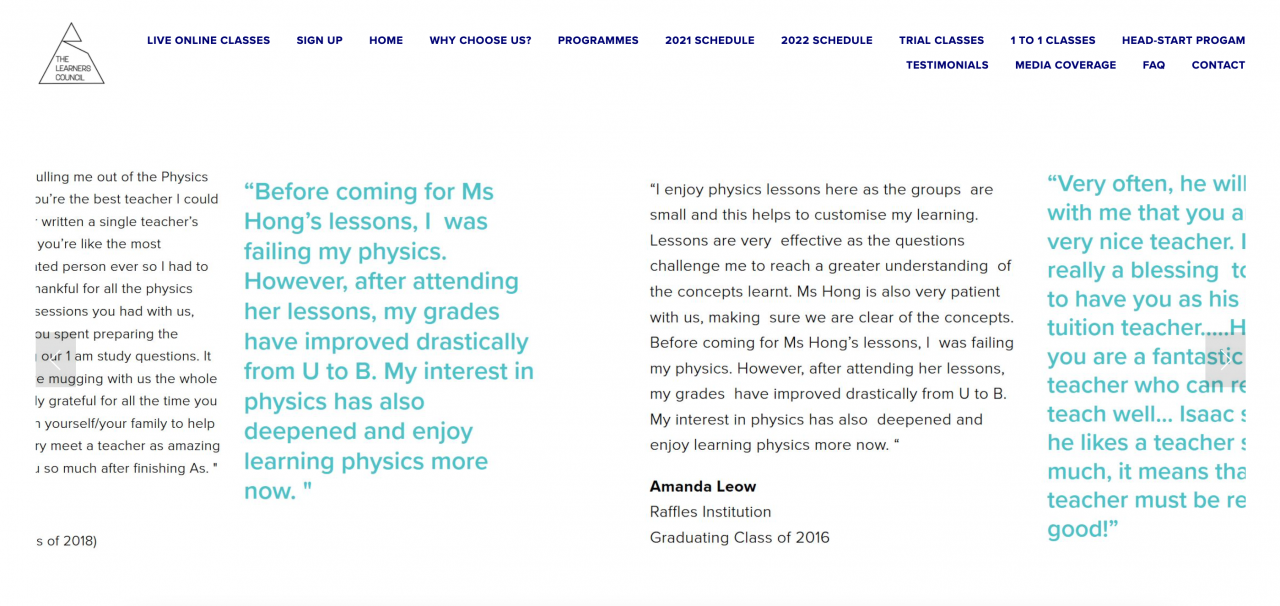Open WHY CHOOSE US? section
1280x606 pixels.
click(x=480, y=40)
